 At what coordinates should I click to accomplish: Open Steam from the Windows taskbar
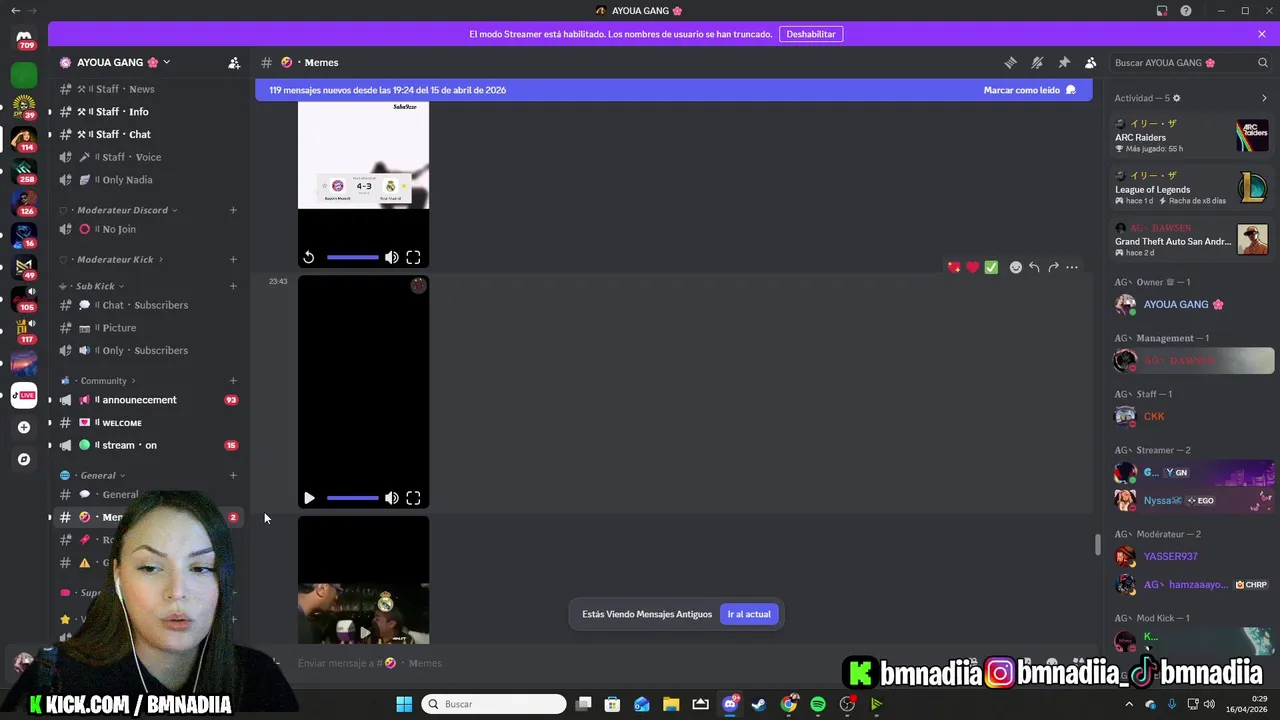click(x=759, y=704)
